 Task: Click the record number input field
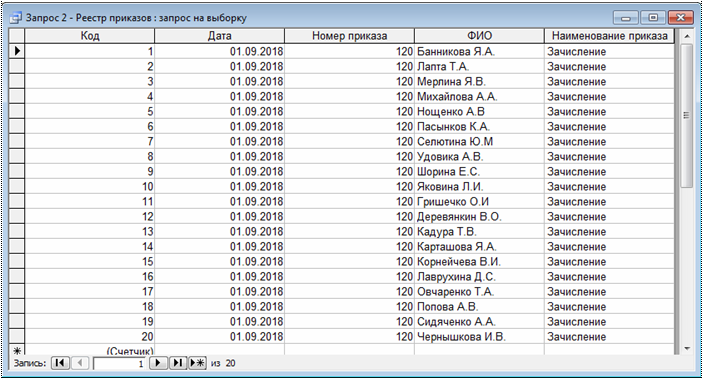click(x=120, y=363)
